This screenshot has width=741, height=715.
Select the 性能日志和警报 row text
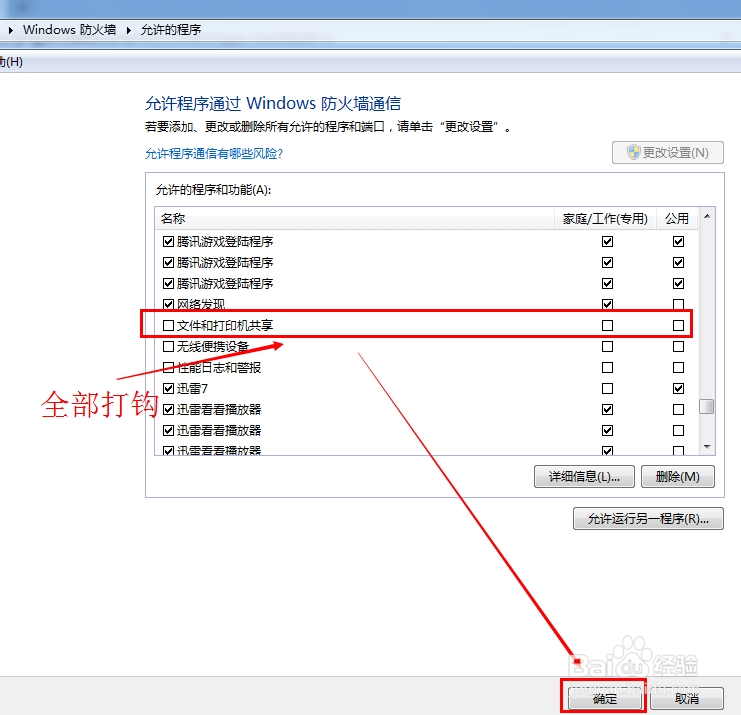(x=218, y=367)
